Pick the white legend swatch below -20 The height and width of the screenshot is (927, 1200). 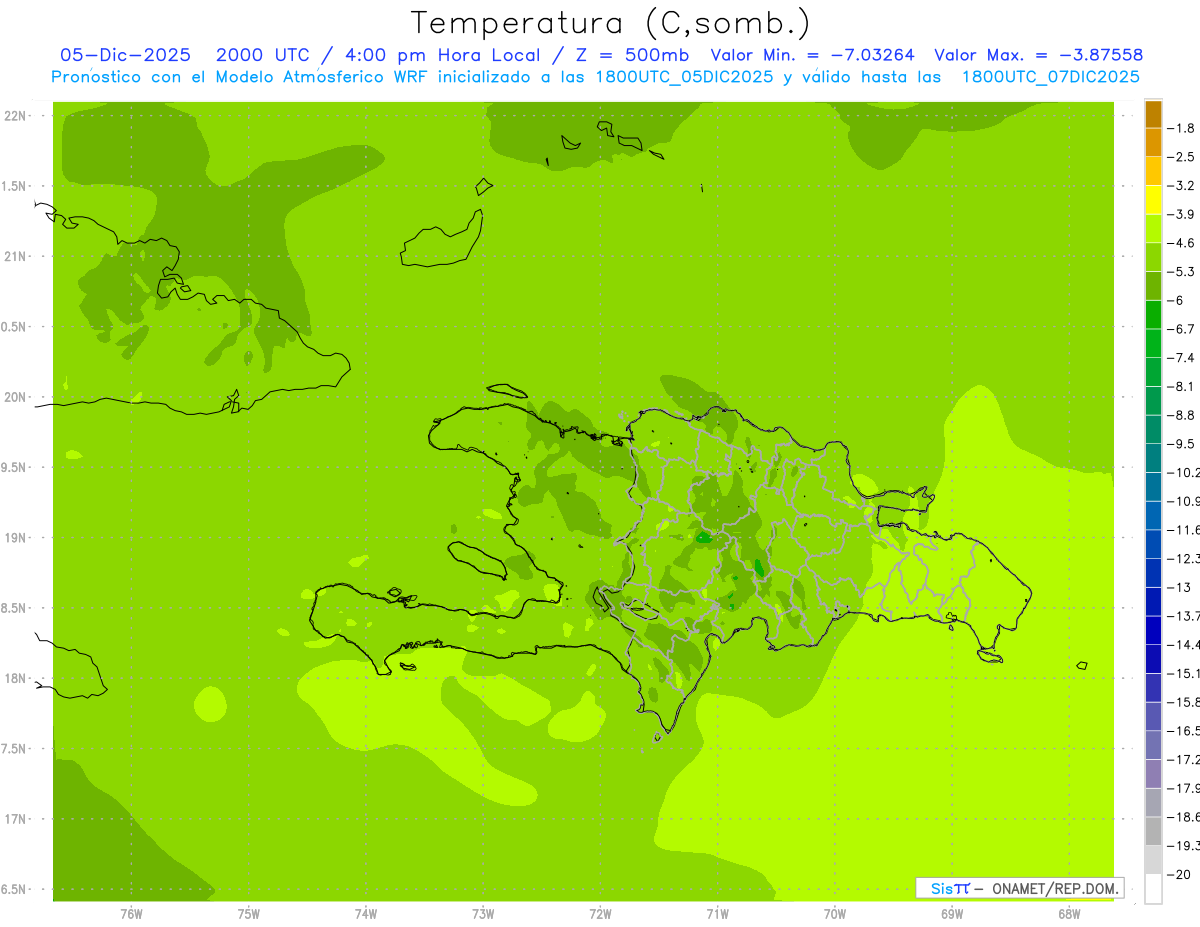(x=1153, y=889)
